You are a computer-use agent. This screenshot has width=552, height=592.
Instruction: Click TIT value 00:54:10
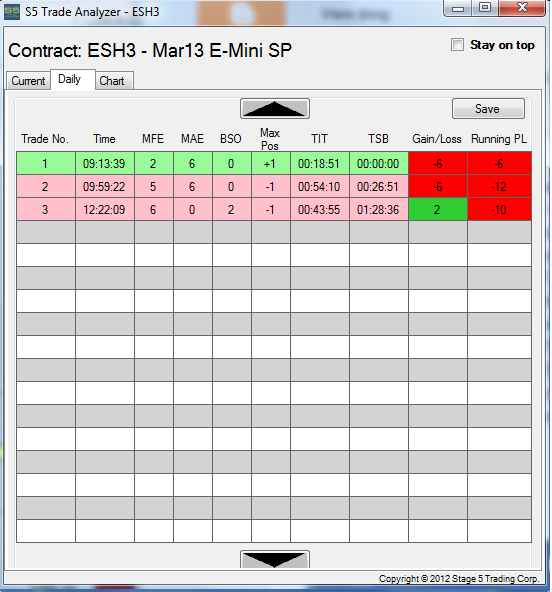(x=320, y=187)
